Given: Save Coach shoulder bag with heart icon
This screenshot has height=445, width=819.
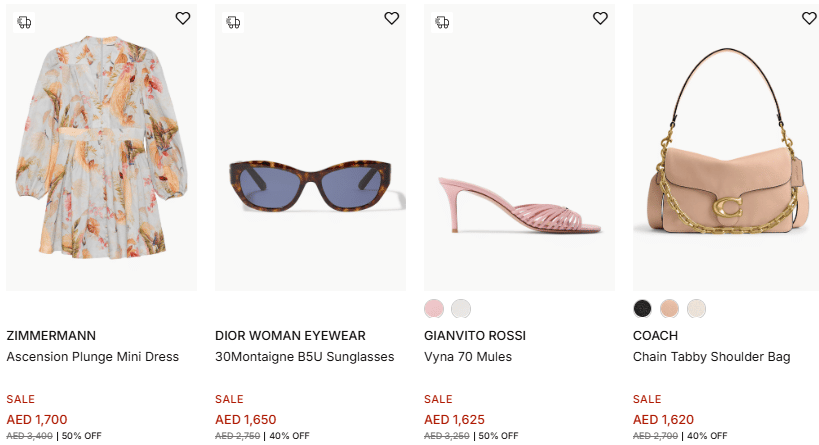Looking at the screenshot, I should click(809, 18).
